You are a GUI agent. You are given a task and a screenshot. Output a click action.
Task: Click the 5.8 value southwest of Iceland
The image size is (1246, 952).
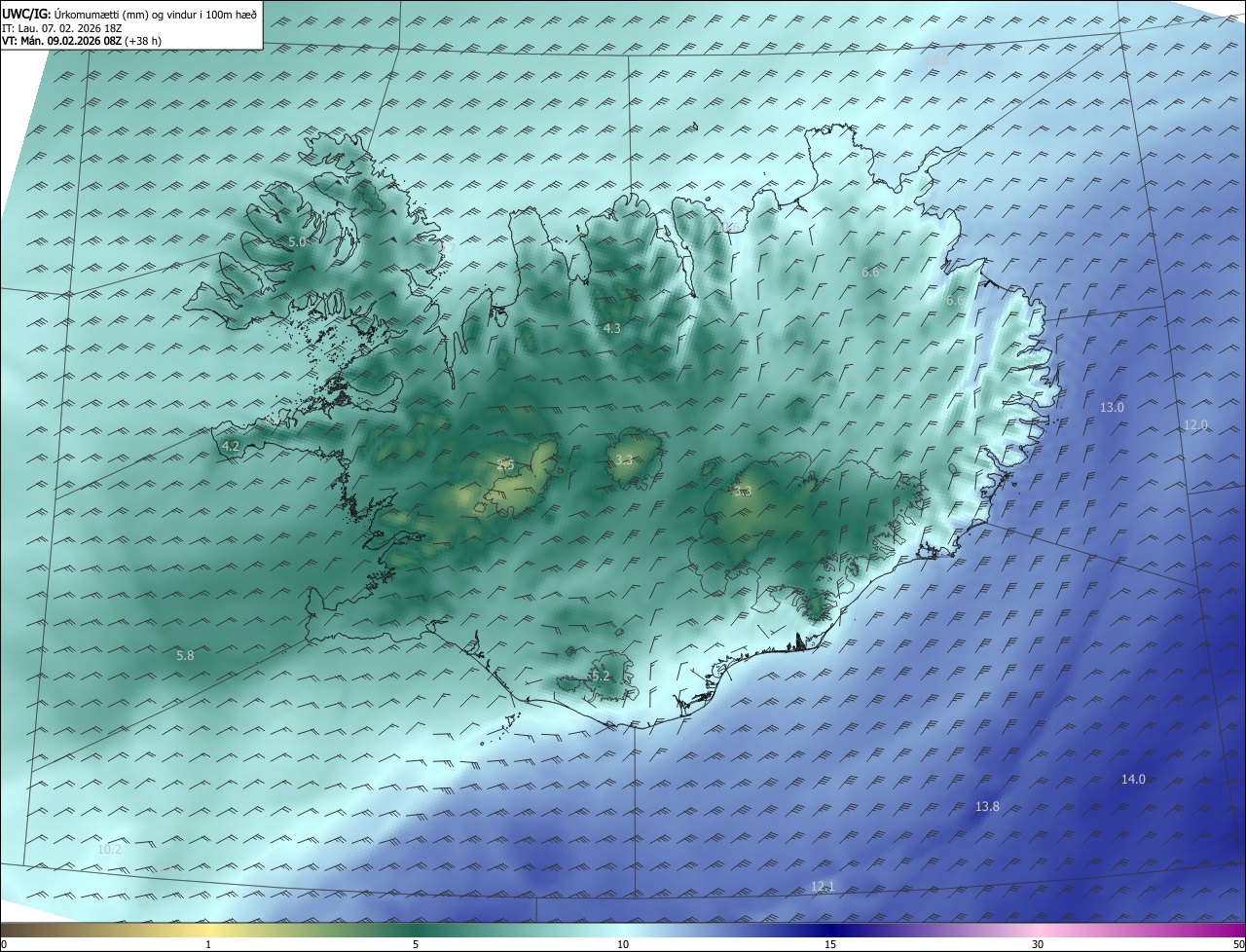tap(185, 656)
